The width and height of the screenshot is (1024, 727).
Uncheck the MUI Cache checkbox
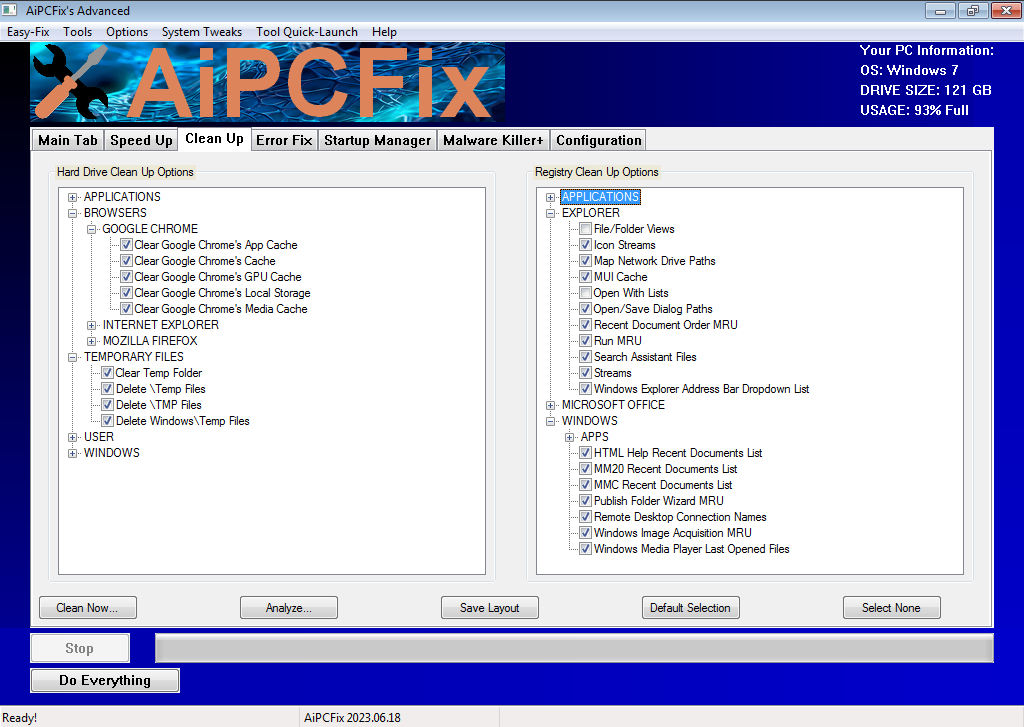tap(586, 277)
